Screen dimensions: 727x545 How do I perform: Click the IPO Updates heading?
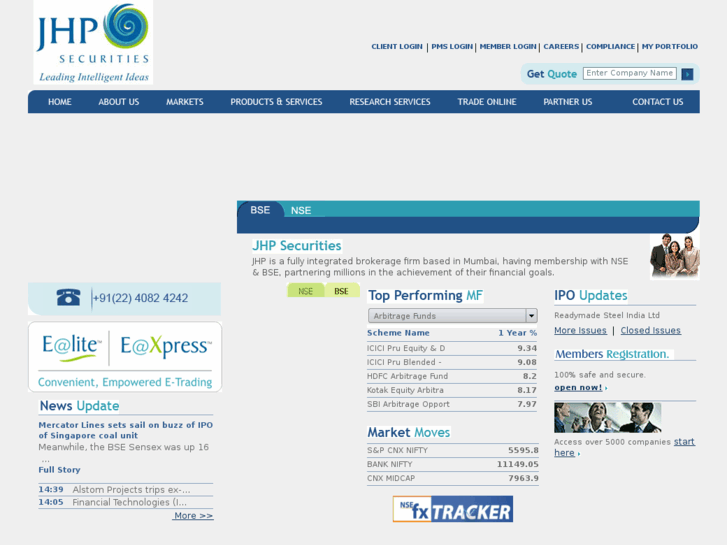point(591,295)
